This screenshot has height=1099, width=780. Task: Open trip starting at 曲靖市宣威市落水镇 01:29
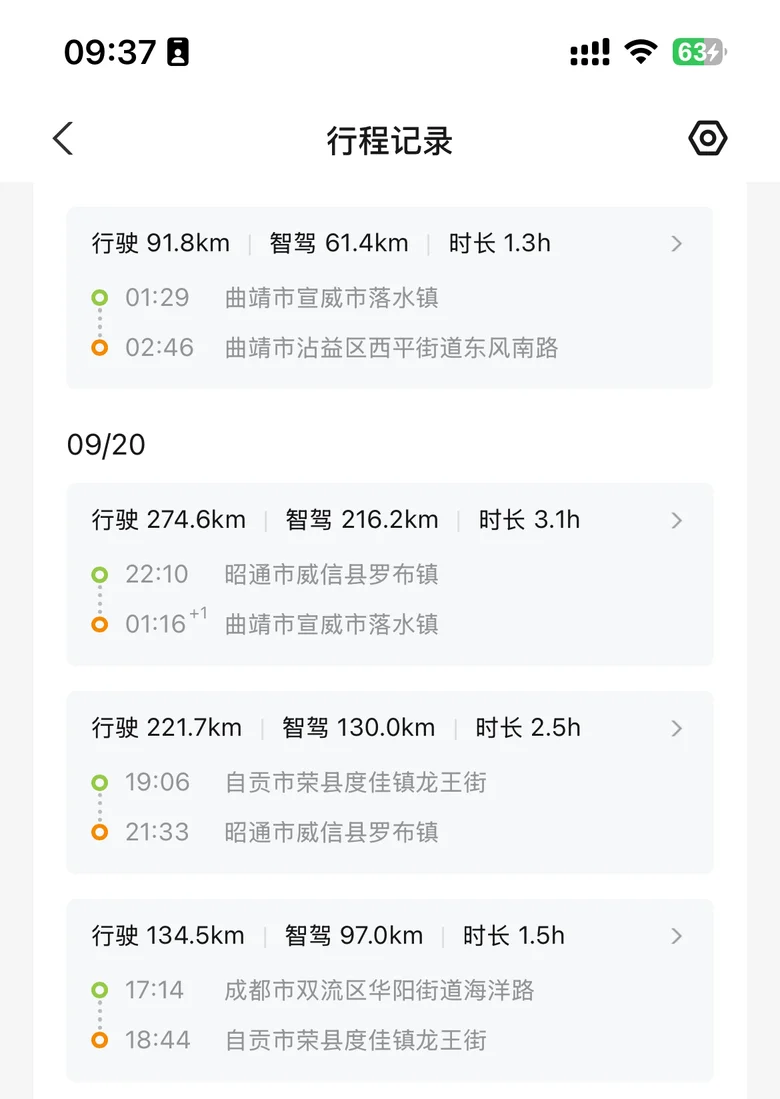390,298
